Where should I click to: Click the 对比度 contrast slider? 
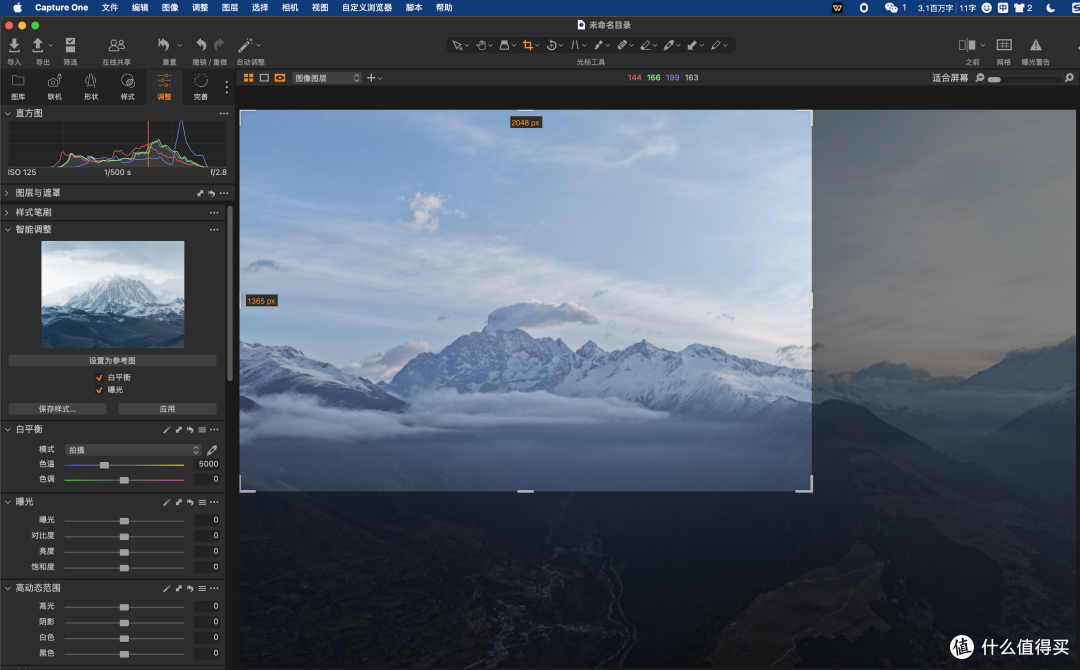124,536
